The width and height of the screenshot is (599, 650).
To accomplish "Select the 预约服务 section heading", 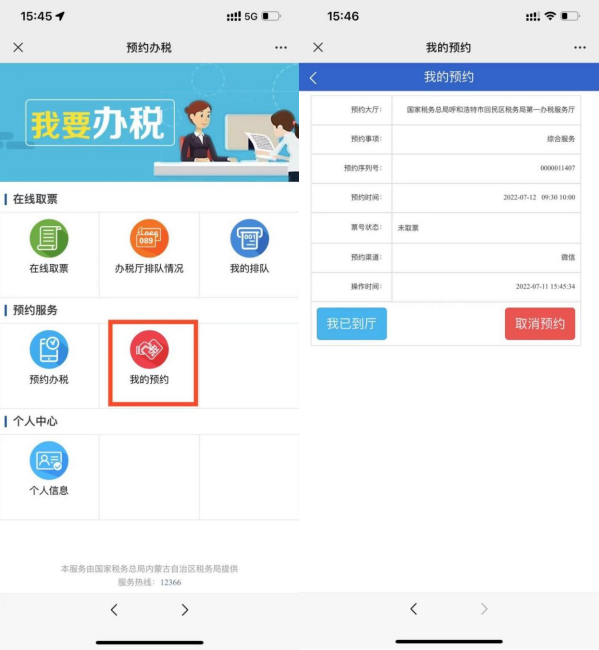I will pos(35,310).
